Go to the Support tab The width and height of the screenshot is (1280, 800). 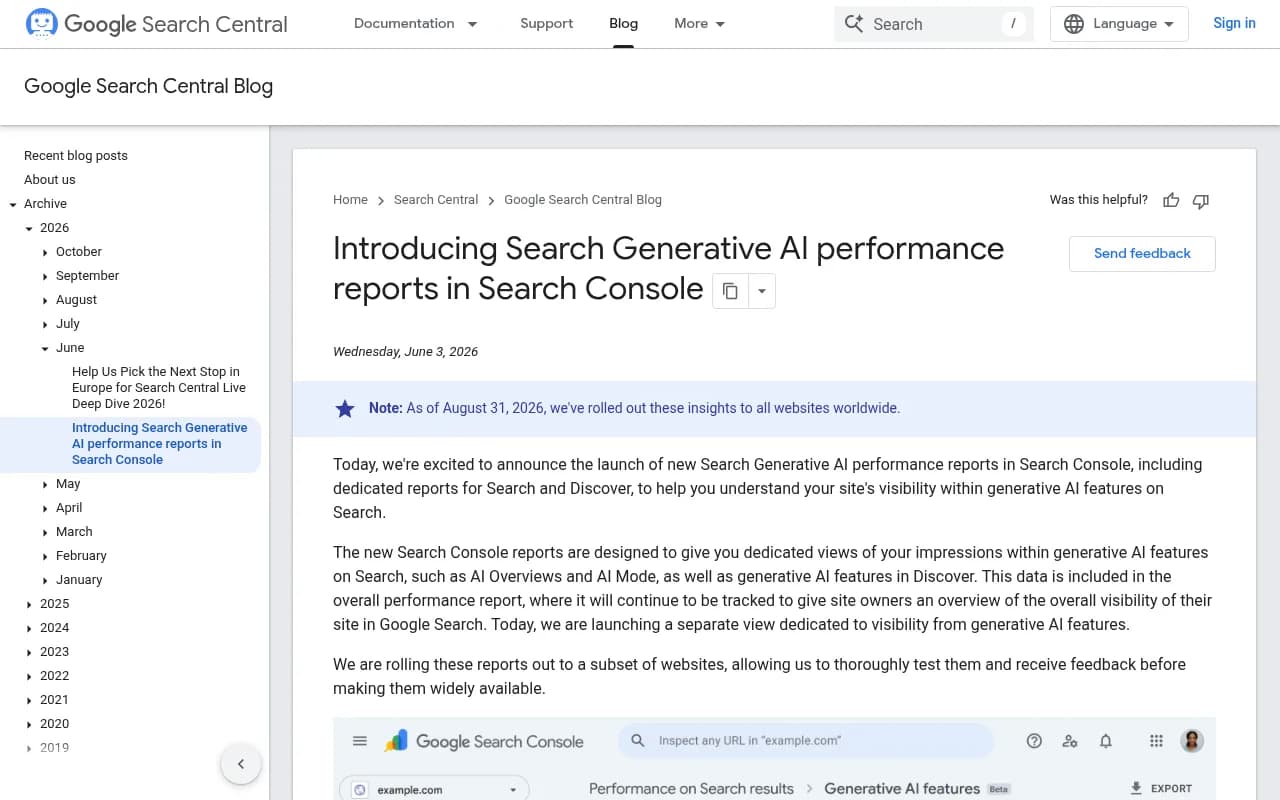pyautogui.click(x=547, y=24)
